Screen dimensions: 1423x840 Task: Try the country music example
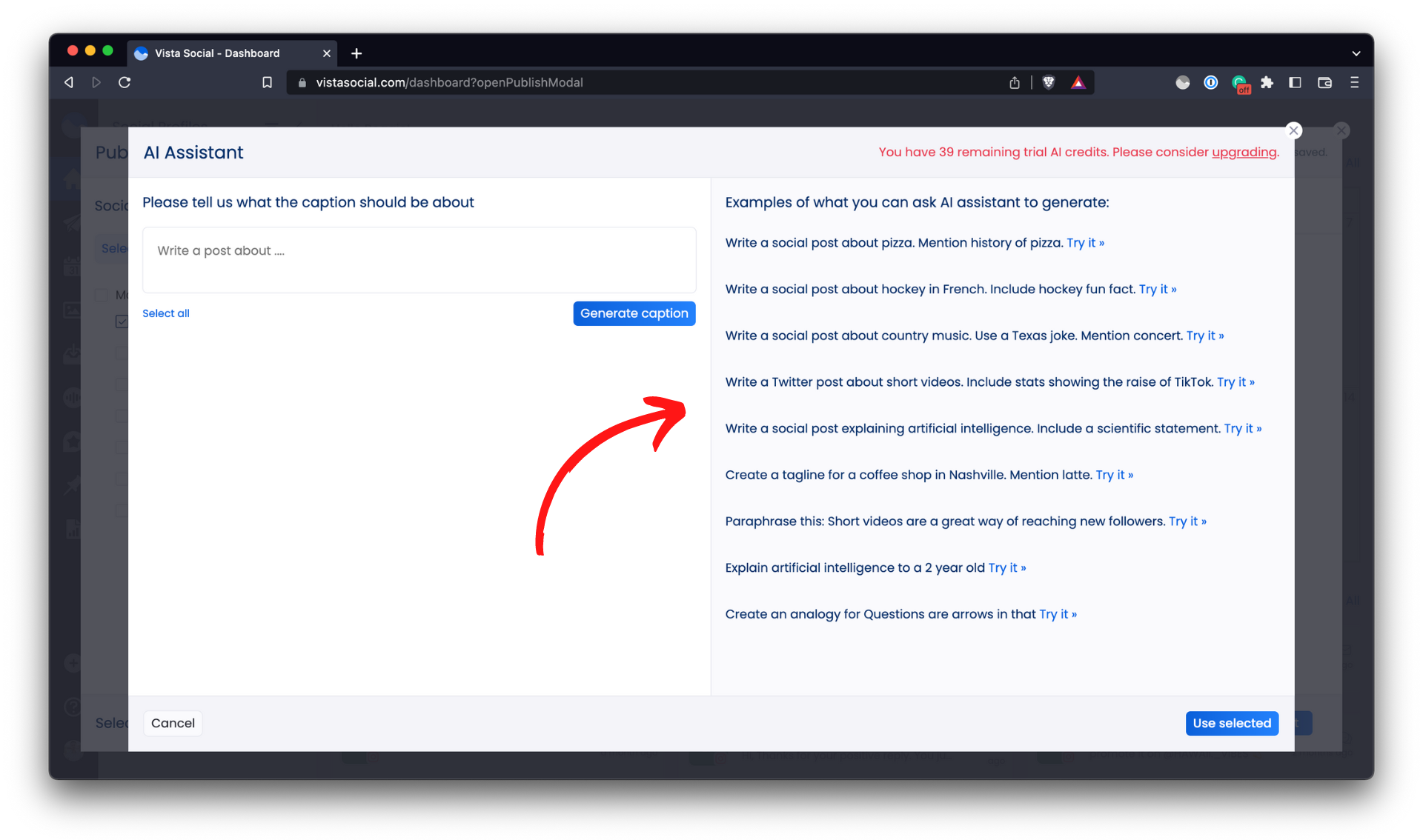(1205, 336)
